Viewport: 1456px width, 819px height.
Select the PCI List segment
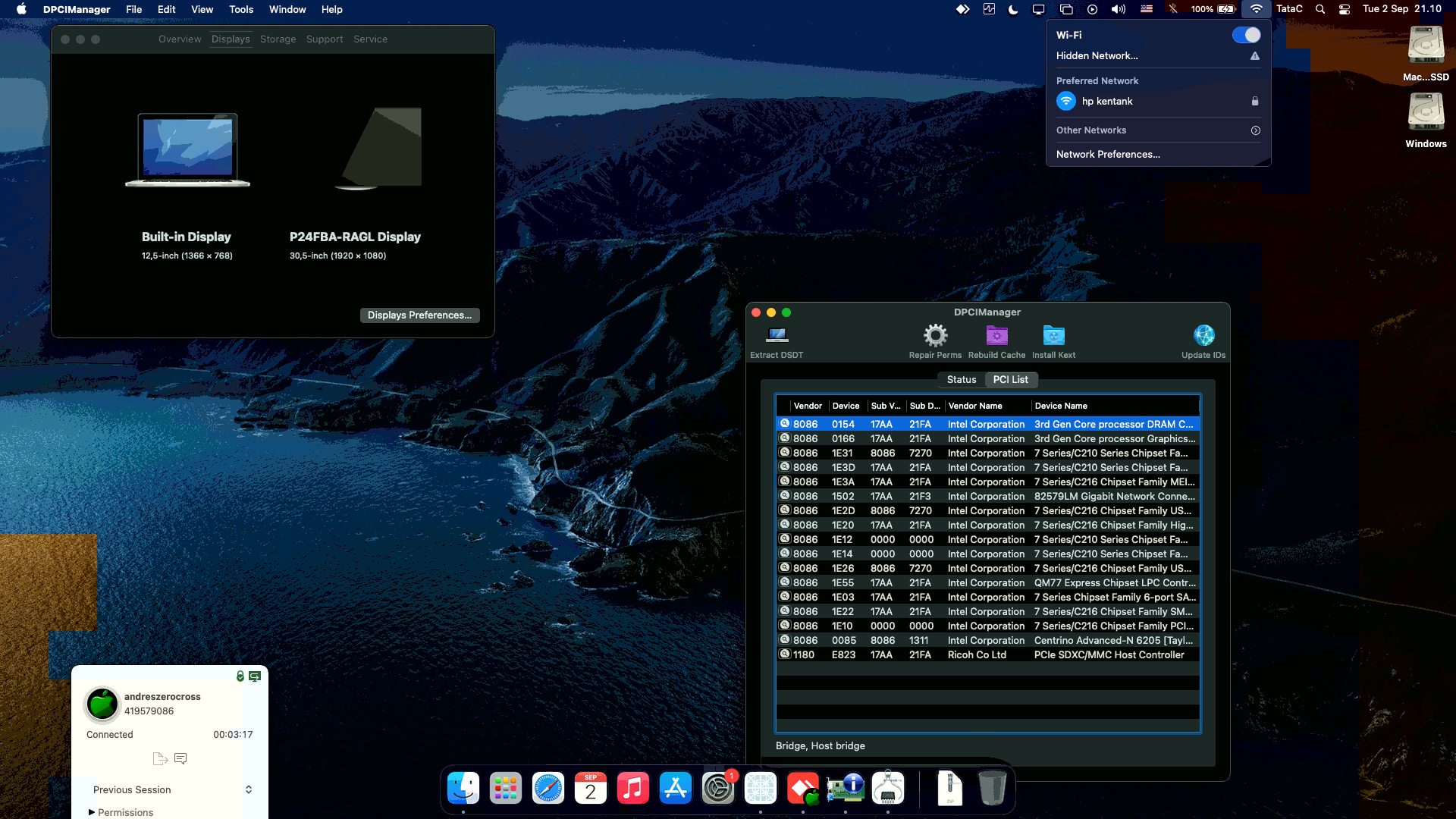click(x=1011, y=379)
